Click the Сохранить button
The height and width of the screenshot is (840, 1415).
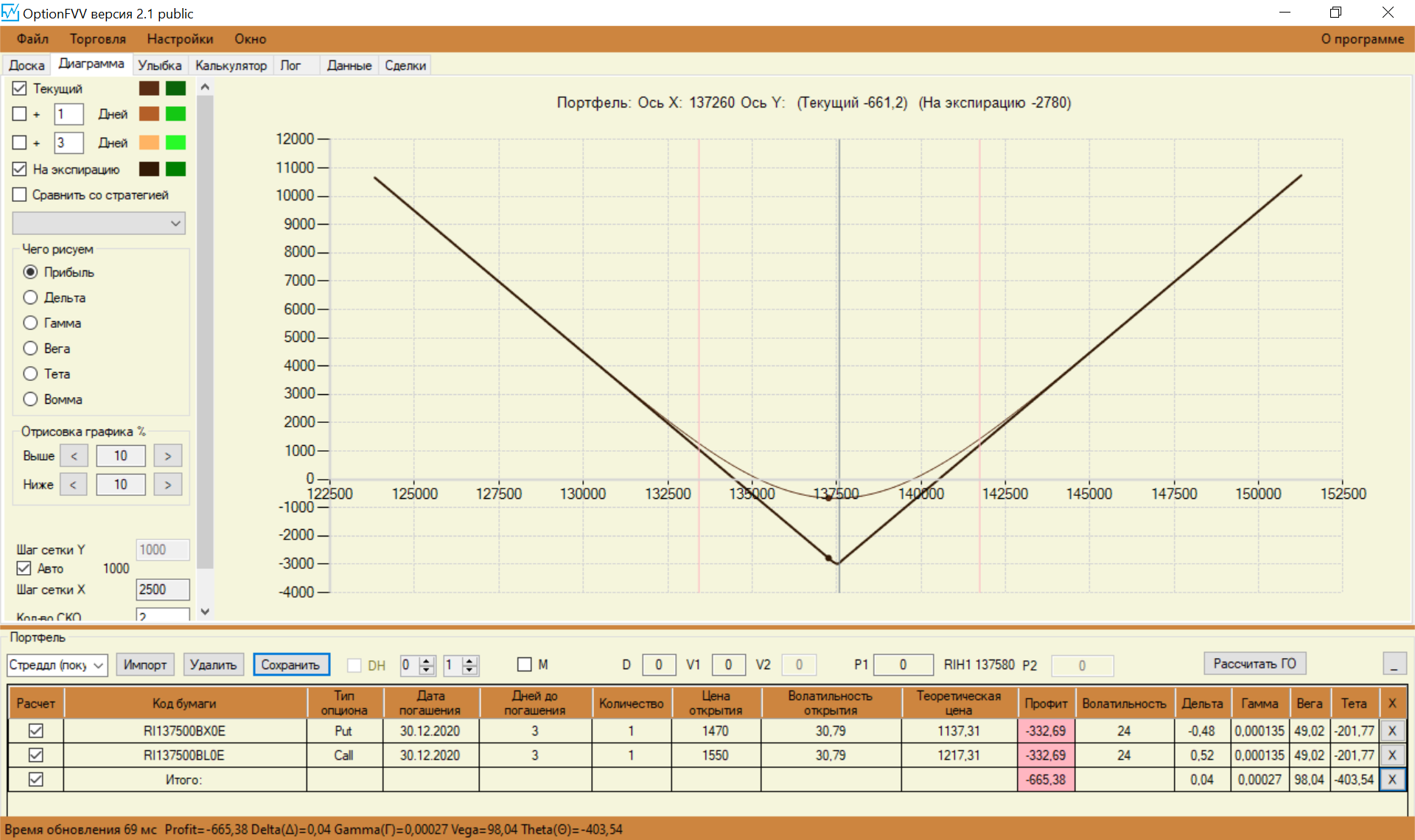(x=290, y=665)
